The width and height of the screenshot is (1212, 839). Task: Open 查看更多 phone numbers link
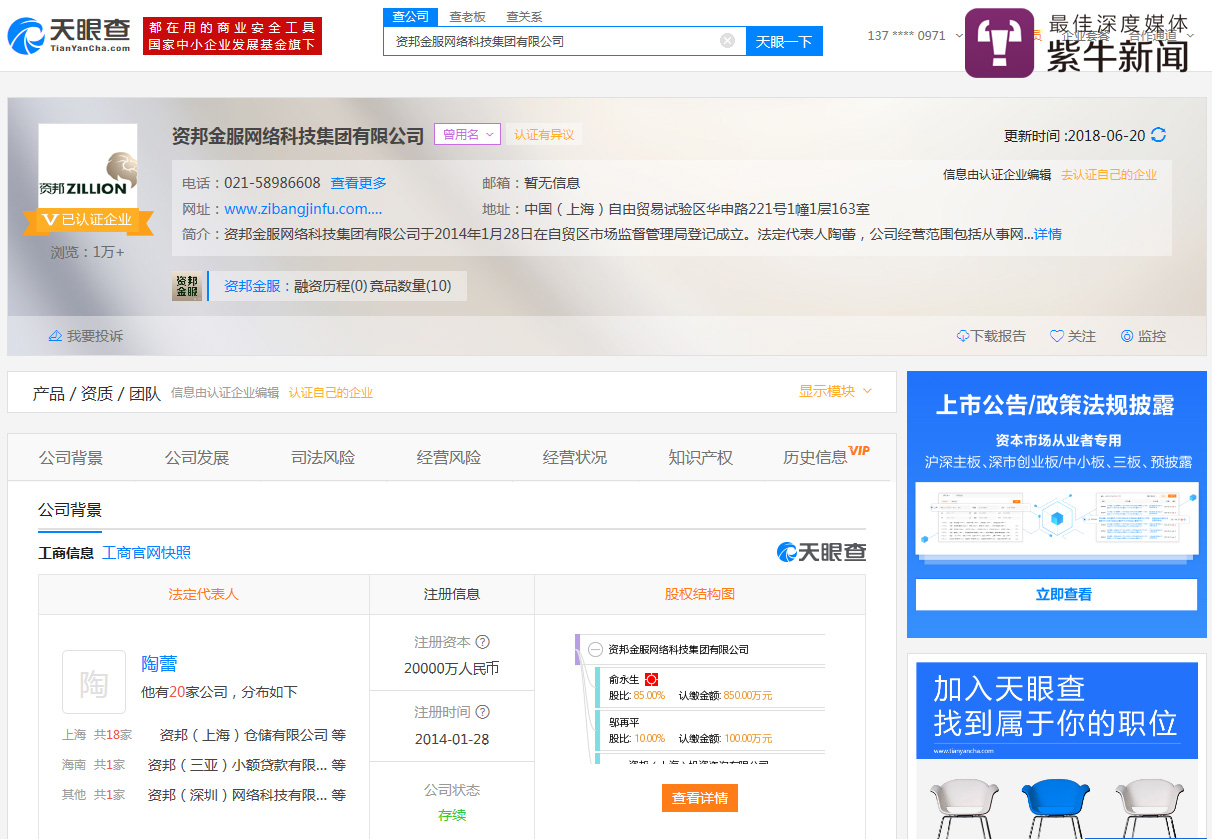[358, 183]
